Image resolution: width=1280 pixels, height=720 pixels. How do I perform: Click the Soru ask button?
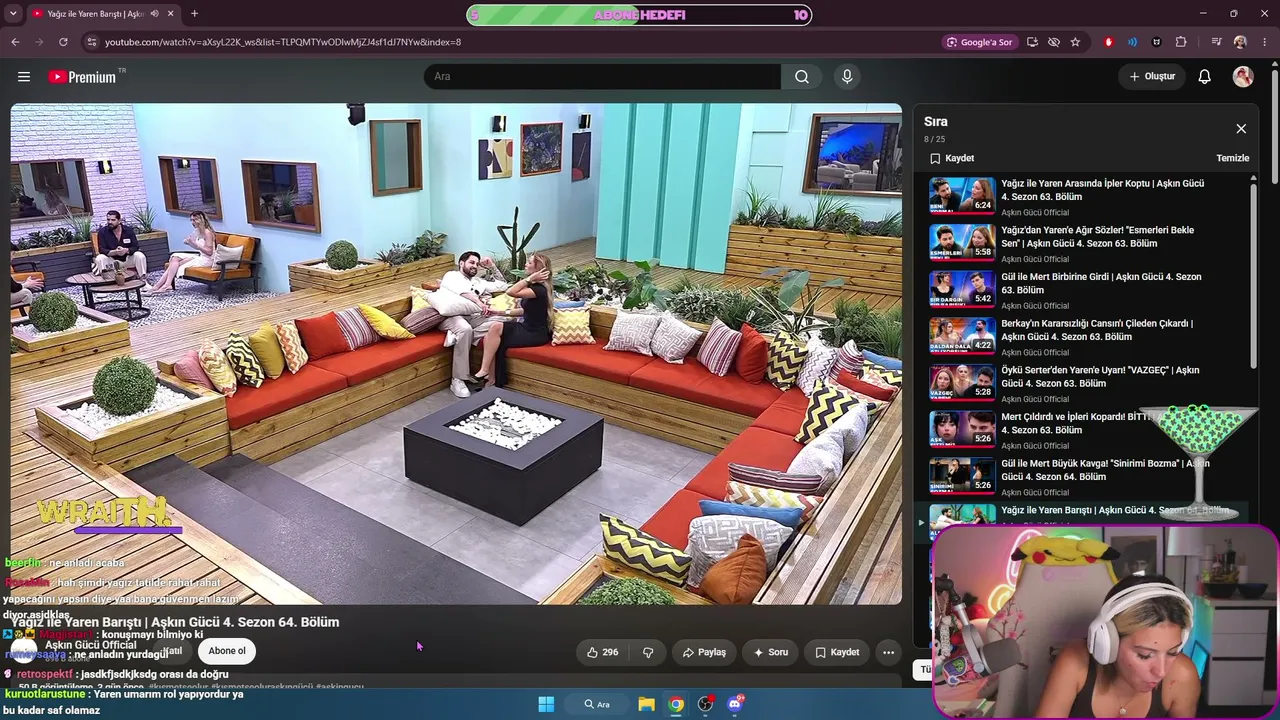771,652
